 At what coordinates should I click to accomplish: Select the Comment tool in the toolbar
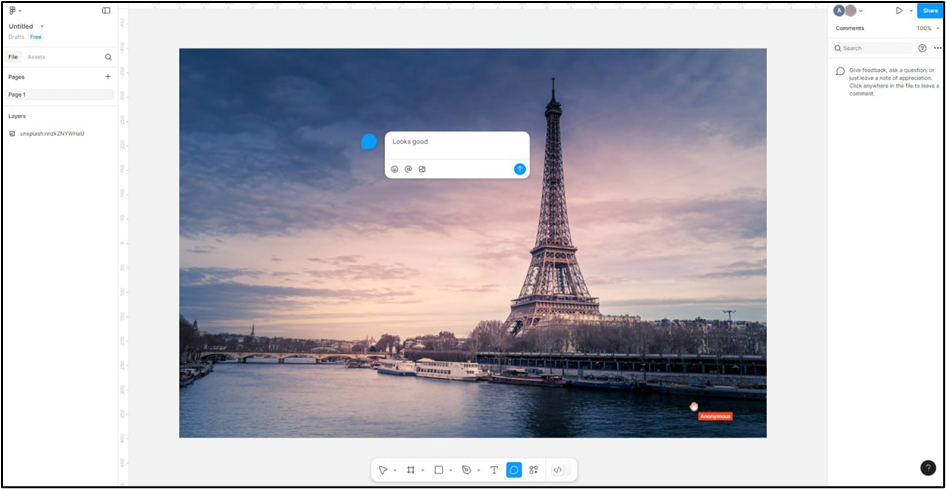click(x=514, y=470)
